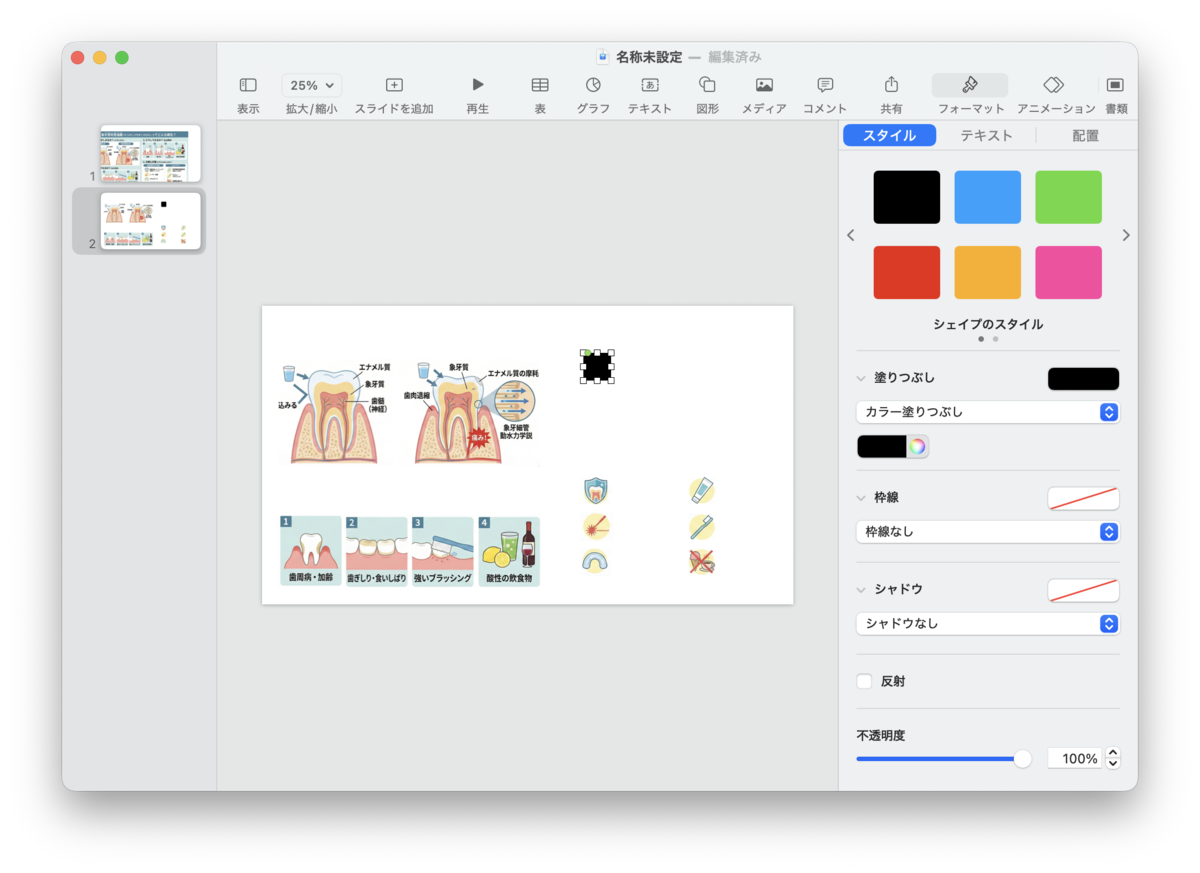Collapse the シャドウ section
This screenshot has width=1200, height=873.
pos(861,589)
